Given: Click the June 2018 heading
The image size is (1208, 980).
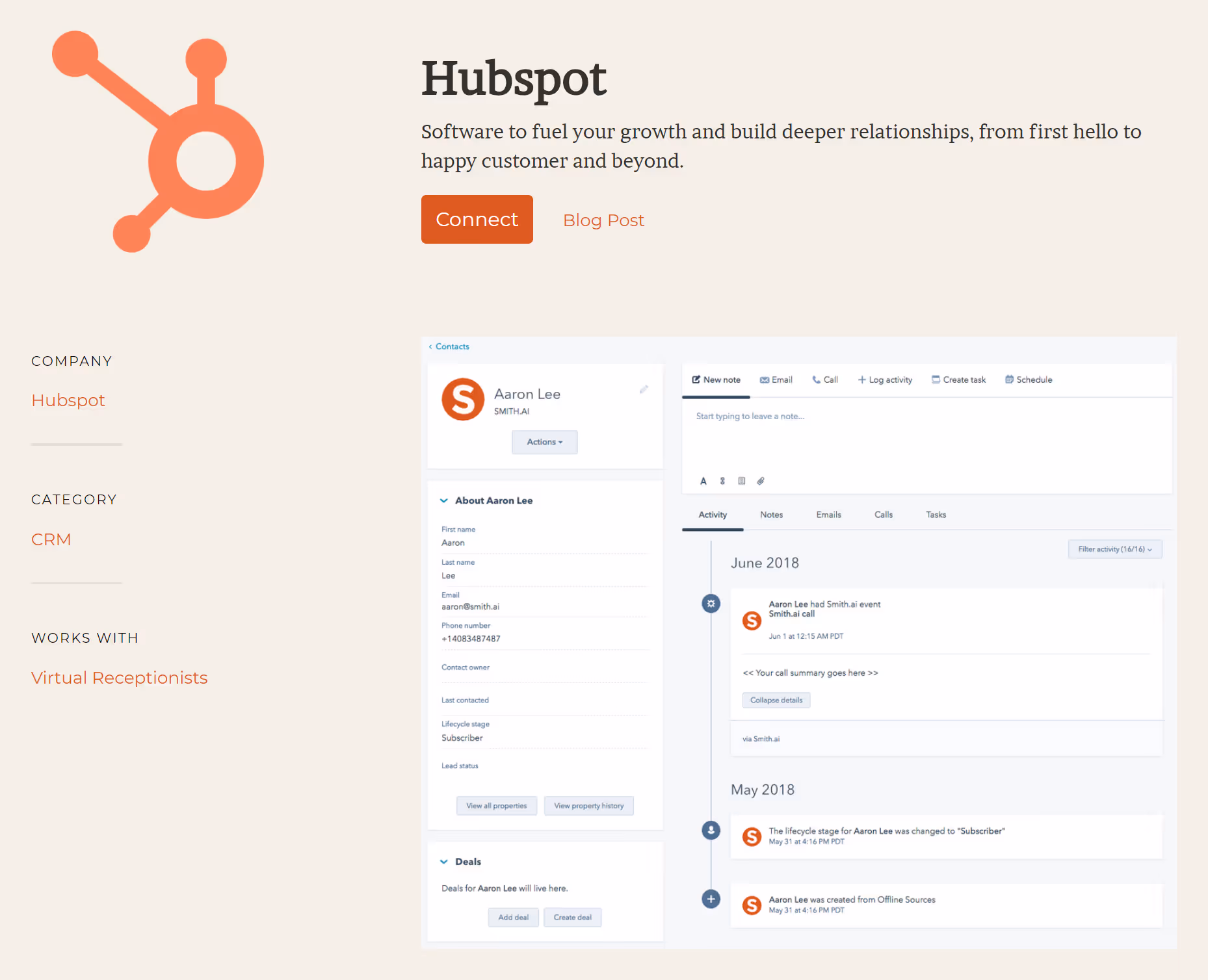Looking at the screenshot, I should [765, 563].
